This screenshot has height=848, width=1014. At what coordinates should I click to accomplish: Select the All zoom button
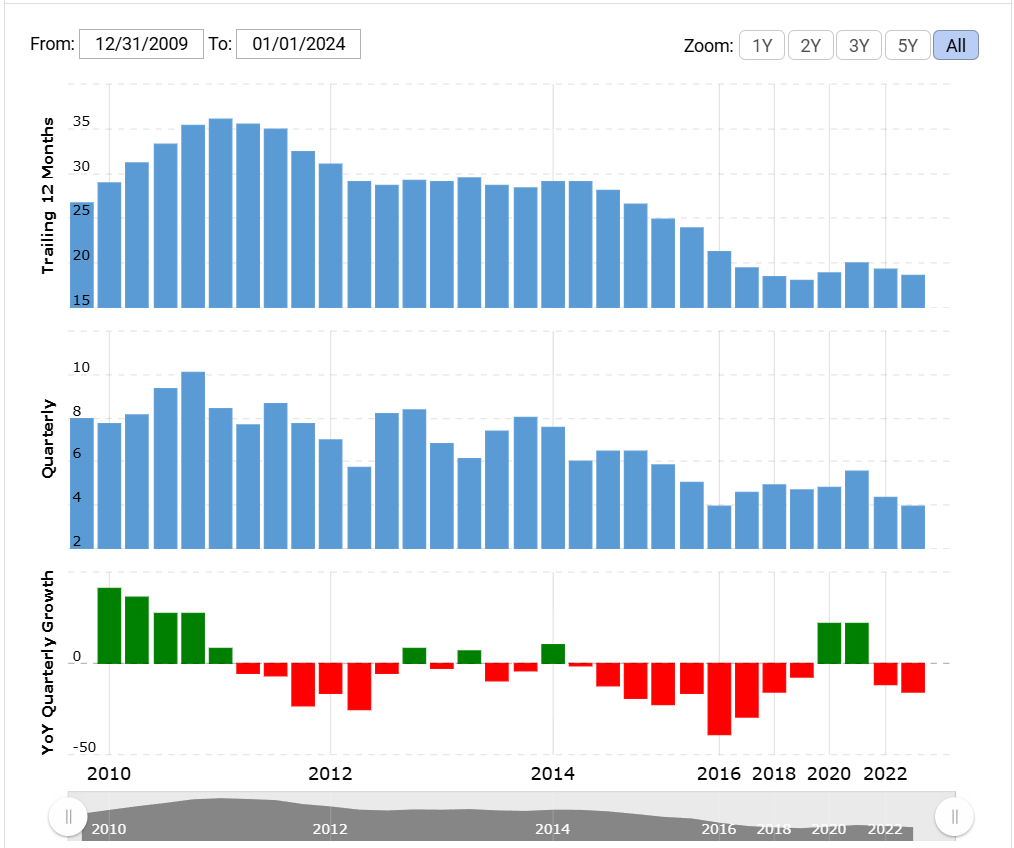[x=955, y=45]
